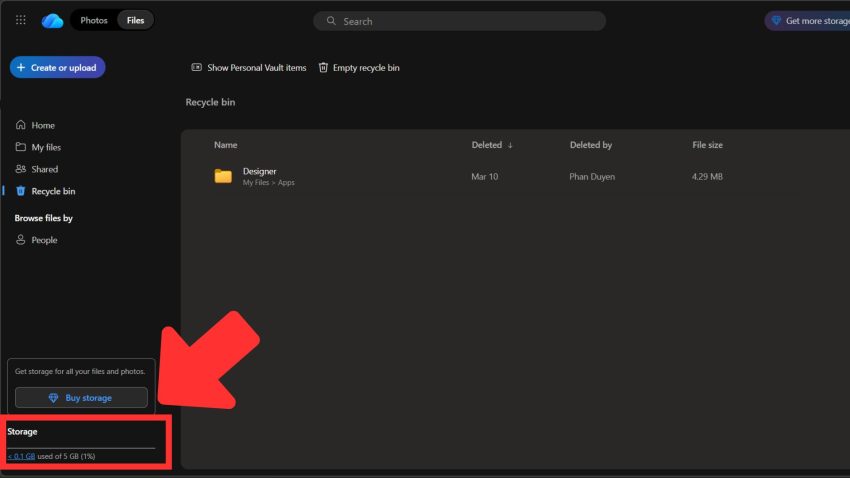This screenshot has height=478, width=850.
Task: Sort by Deleted column header
Action: pos(487,145)
